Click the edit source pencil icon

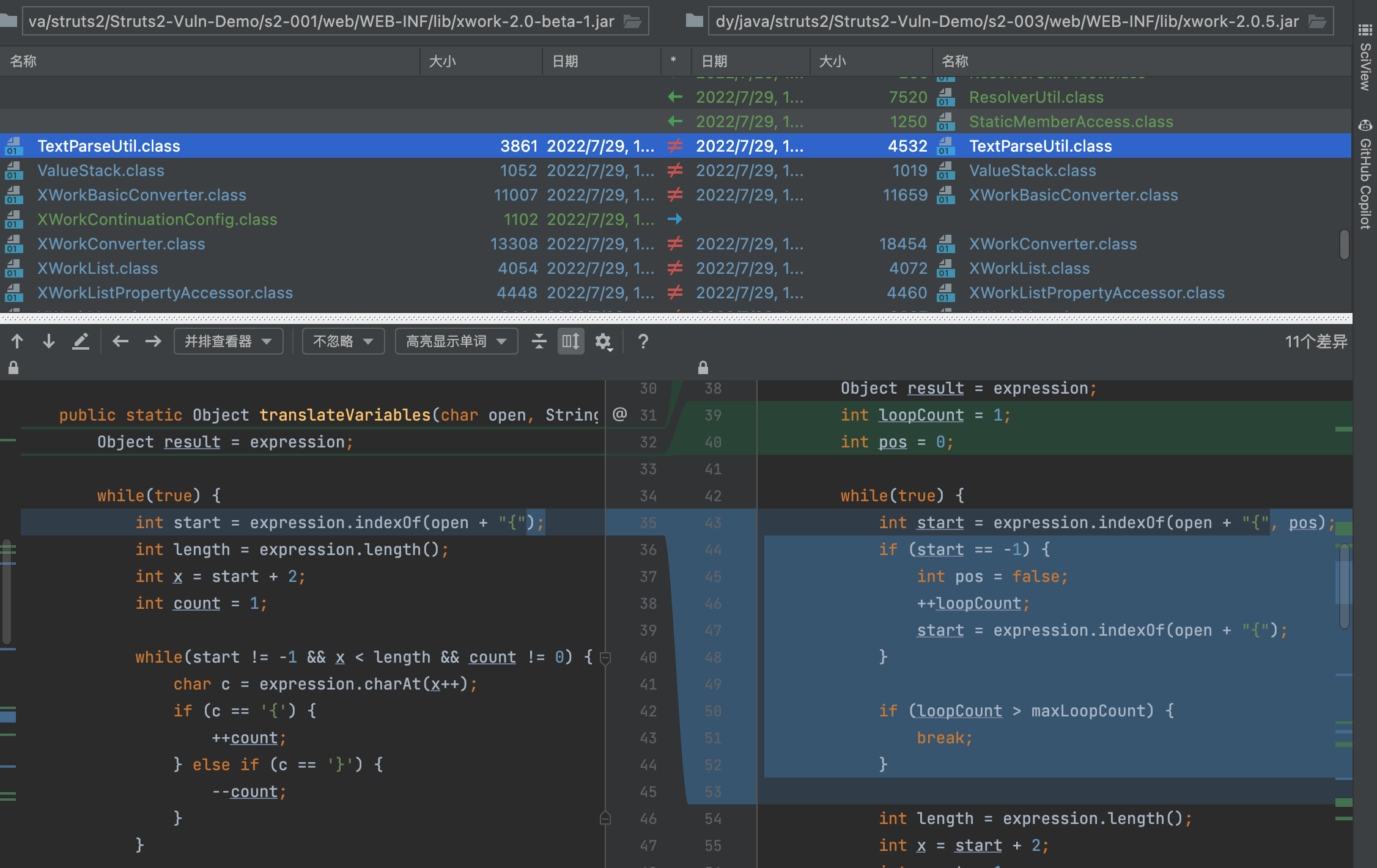point(81,341)
